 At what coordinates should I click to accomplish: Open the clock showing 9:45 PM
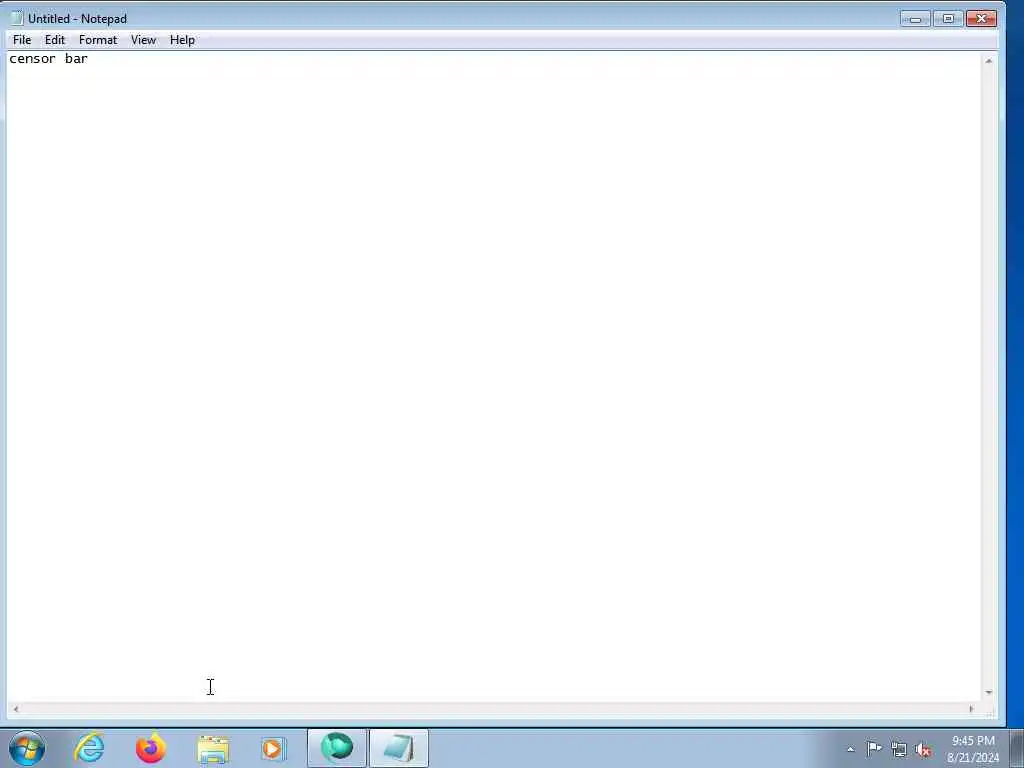(x=973, y=749)
